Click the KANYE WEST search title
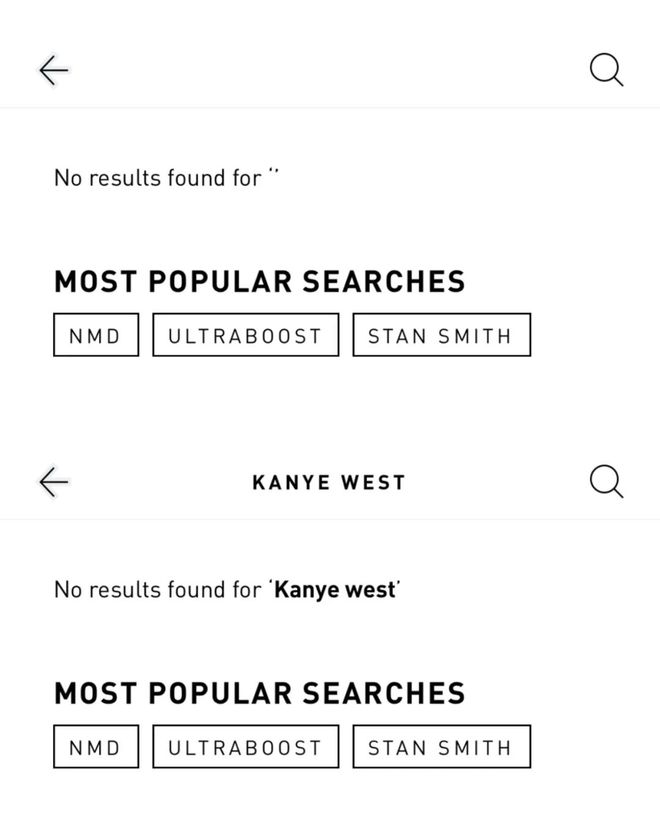 tap(329, 483)
